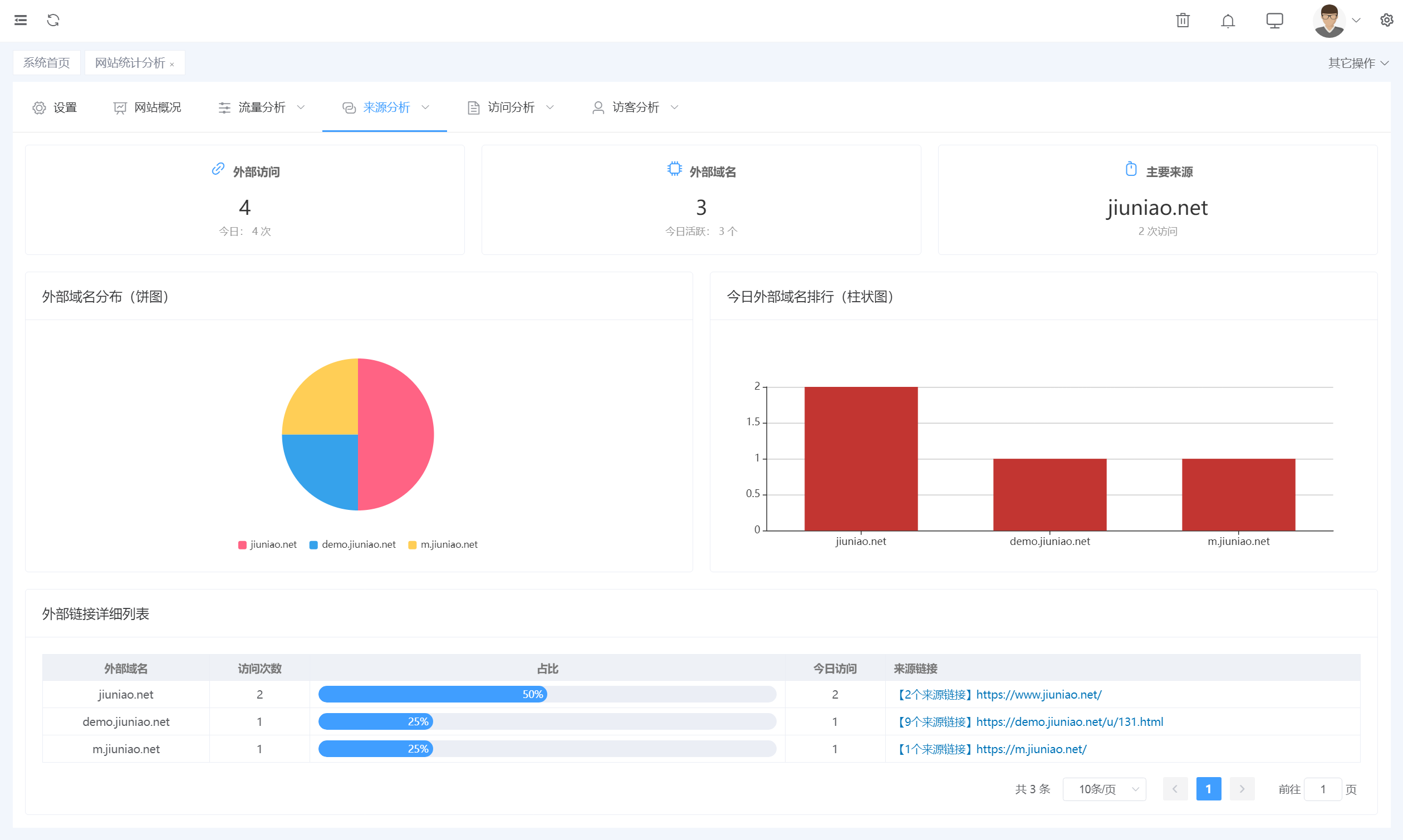Click the page number jump input field
1403x840 pixels.
point(1322,789)
